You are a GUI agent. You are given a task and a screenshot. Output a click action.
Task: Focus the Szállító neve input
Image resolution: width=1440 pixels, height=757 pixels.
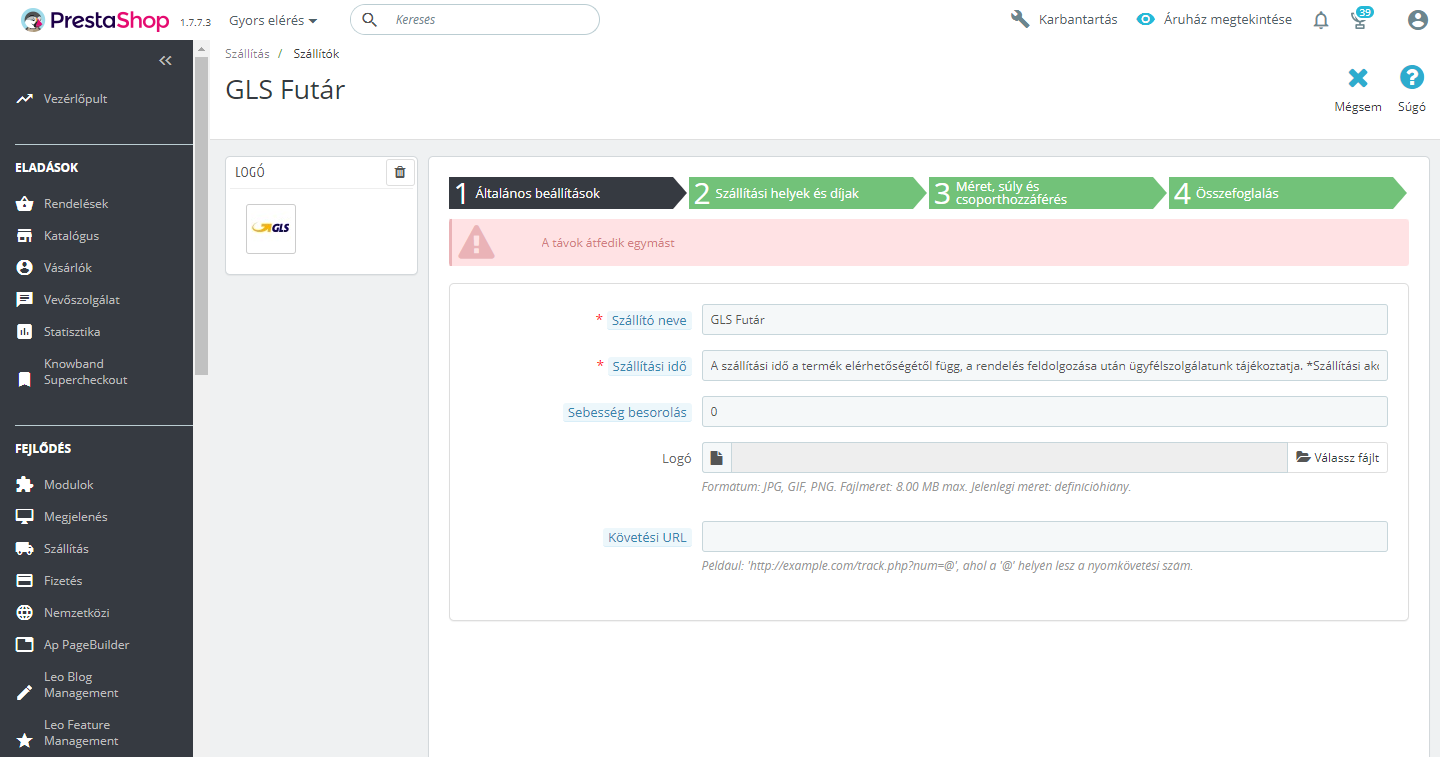click(1045, 319)
